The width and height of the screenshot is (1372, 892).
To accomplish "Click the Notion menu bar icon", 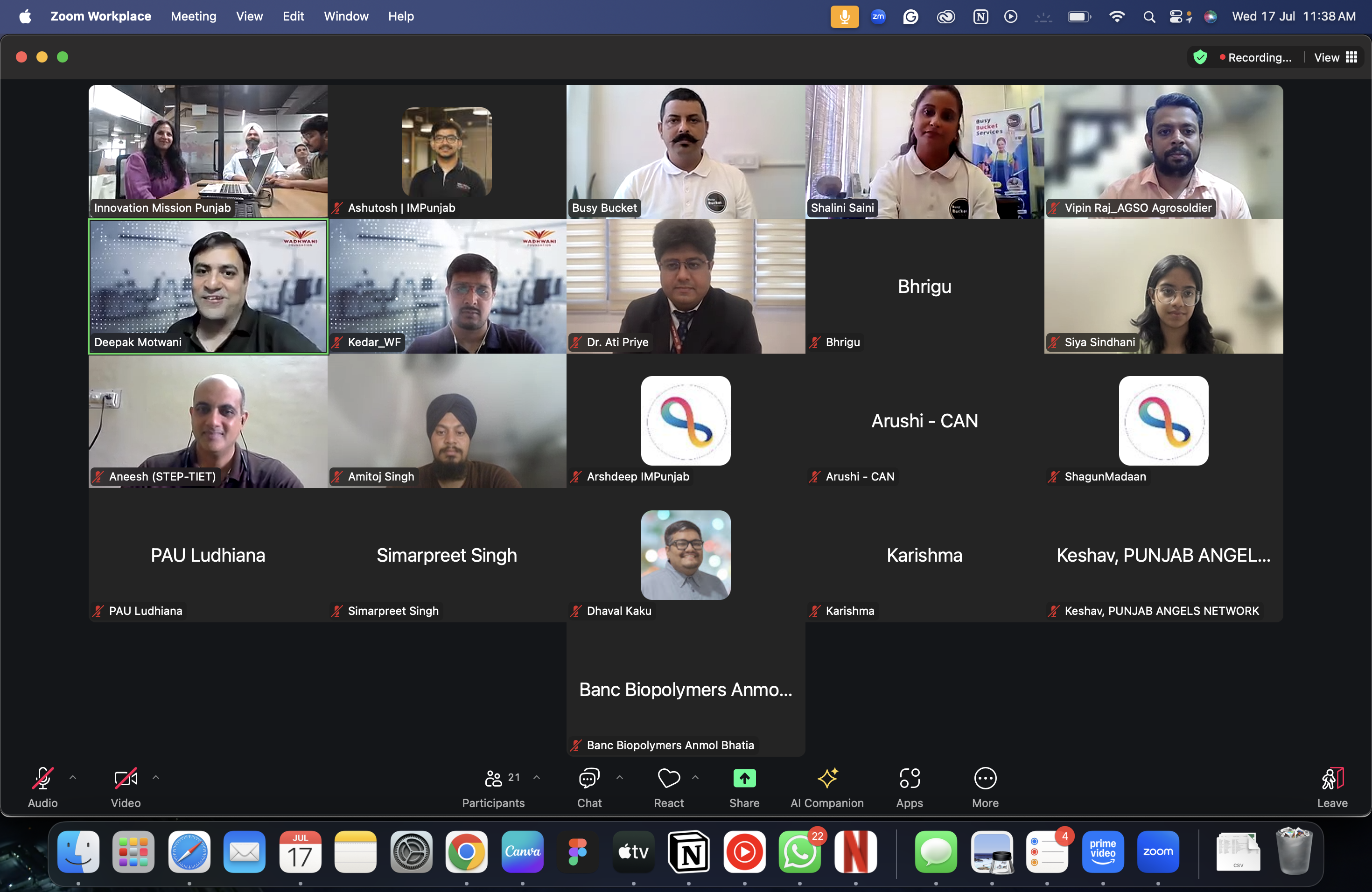I will pos(980,17).
